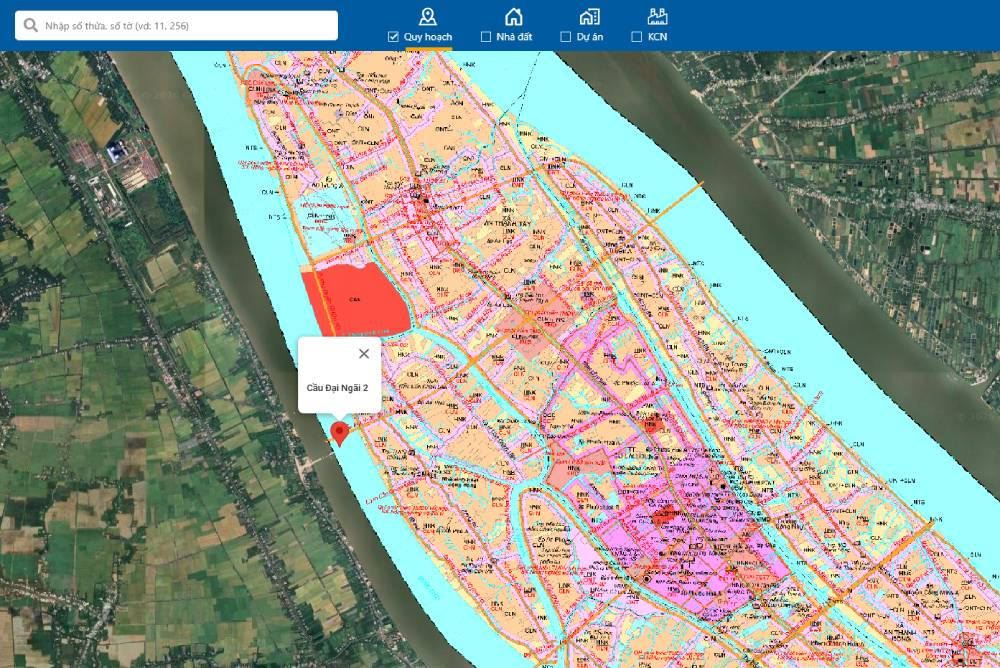The width and height of the screenshot is (1000, 668).
Task: Click the Nhà đất house icon
Action: click(513, 16)
